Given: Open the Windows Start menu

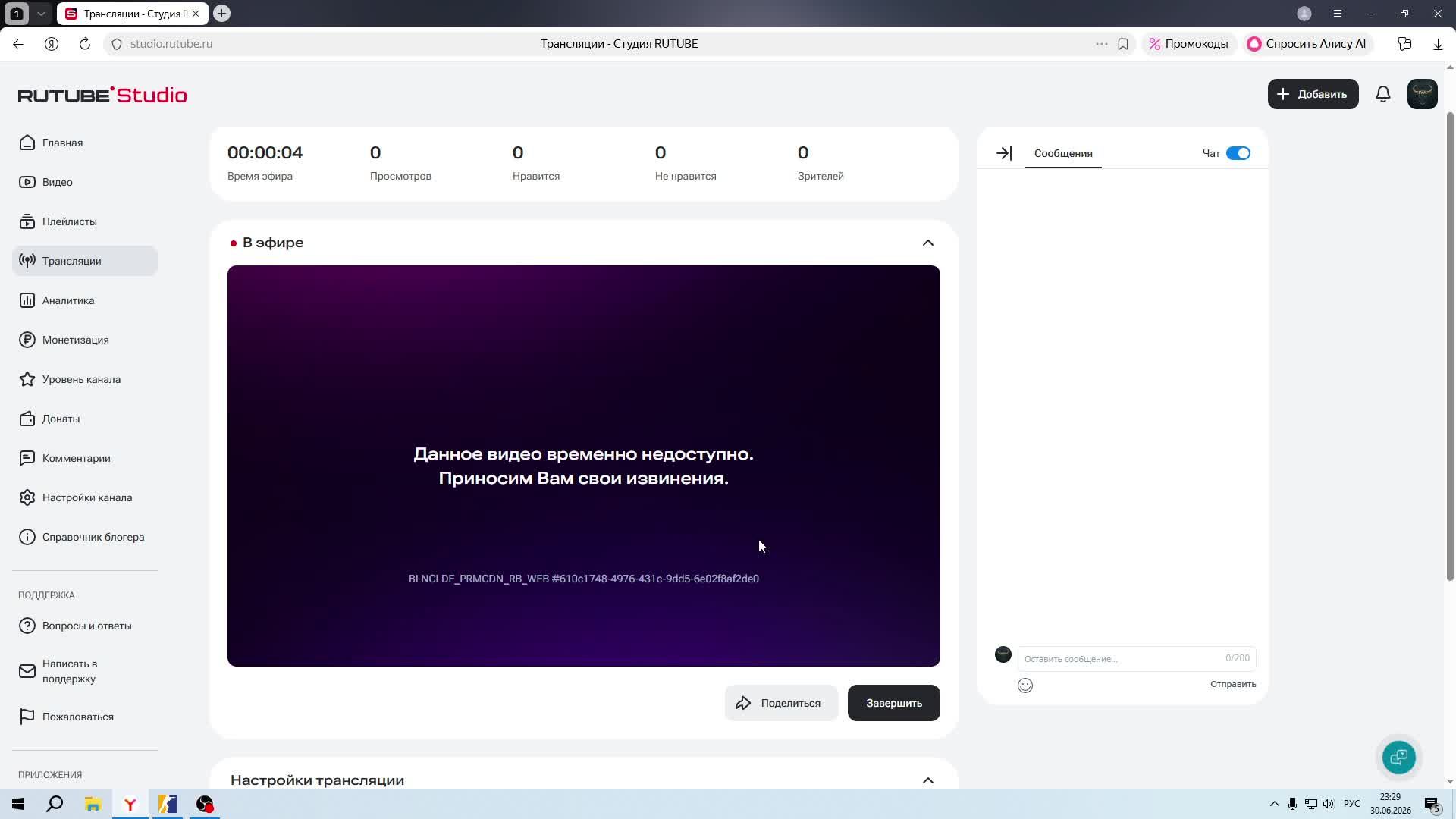Looking at the screenshot, I should [x=18, y=804].
